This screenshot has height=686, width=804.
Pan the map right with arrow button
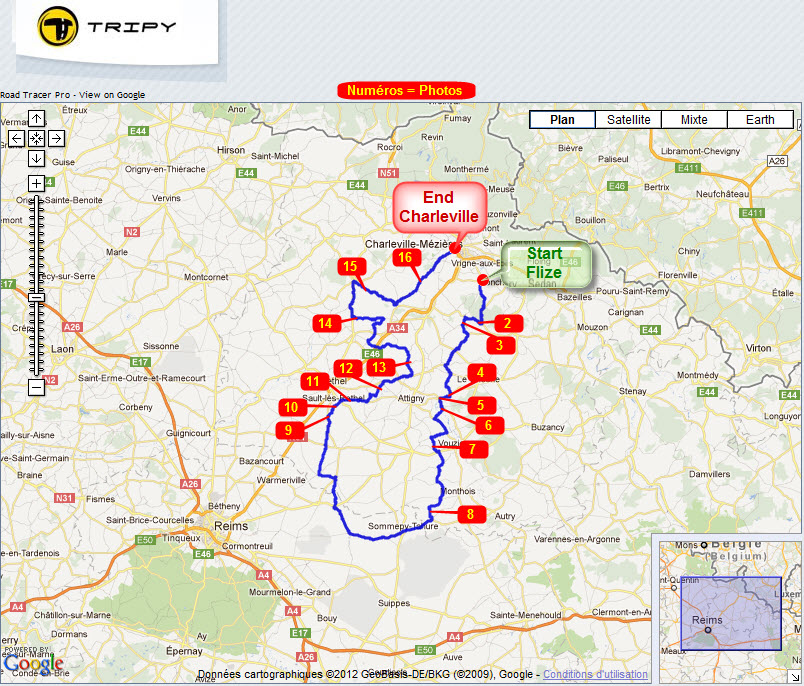(56, 138)
